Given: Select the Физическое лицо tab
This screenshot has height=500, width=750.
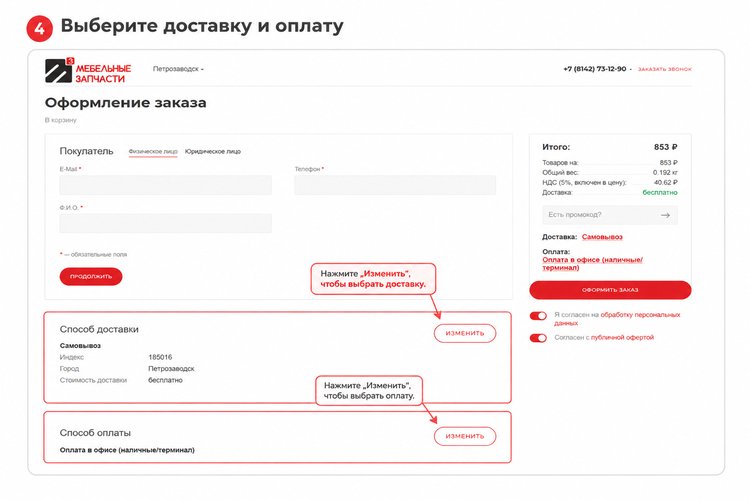Looking at the screenshot, I should pyautogui.click(x=153, y=151).
